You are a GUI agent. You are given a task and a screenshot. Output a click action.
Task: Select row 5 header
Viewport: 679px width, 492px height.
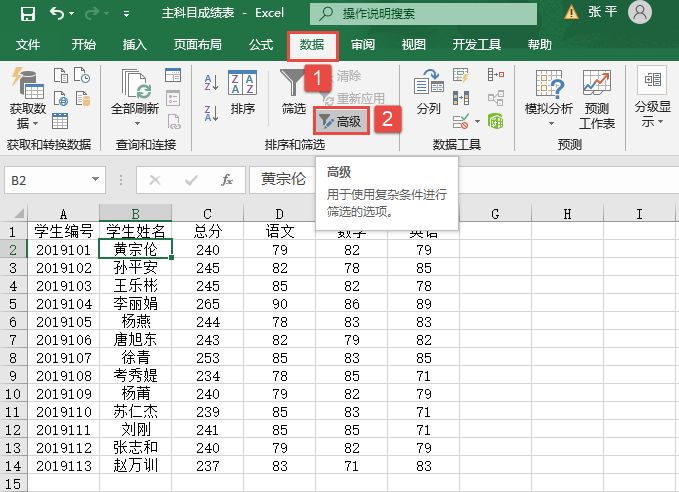coord(13,304)
